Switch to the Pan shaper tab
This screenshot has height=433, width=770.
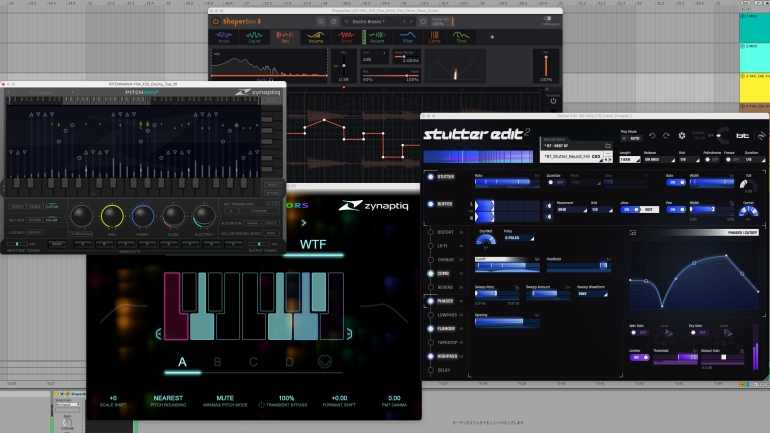[285, 37]
